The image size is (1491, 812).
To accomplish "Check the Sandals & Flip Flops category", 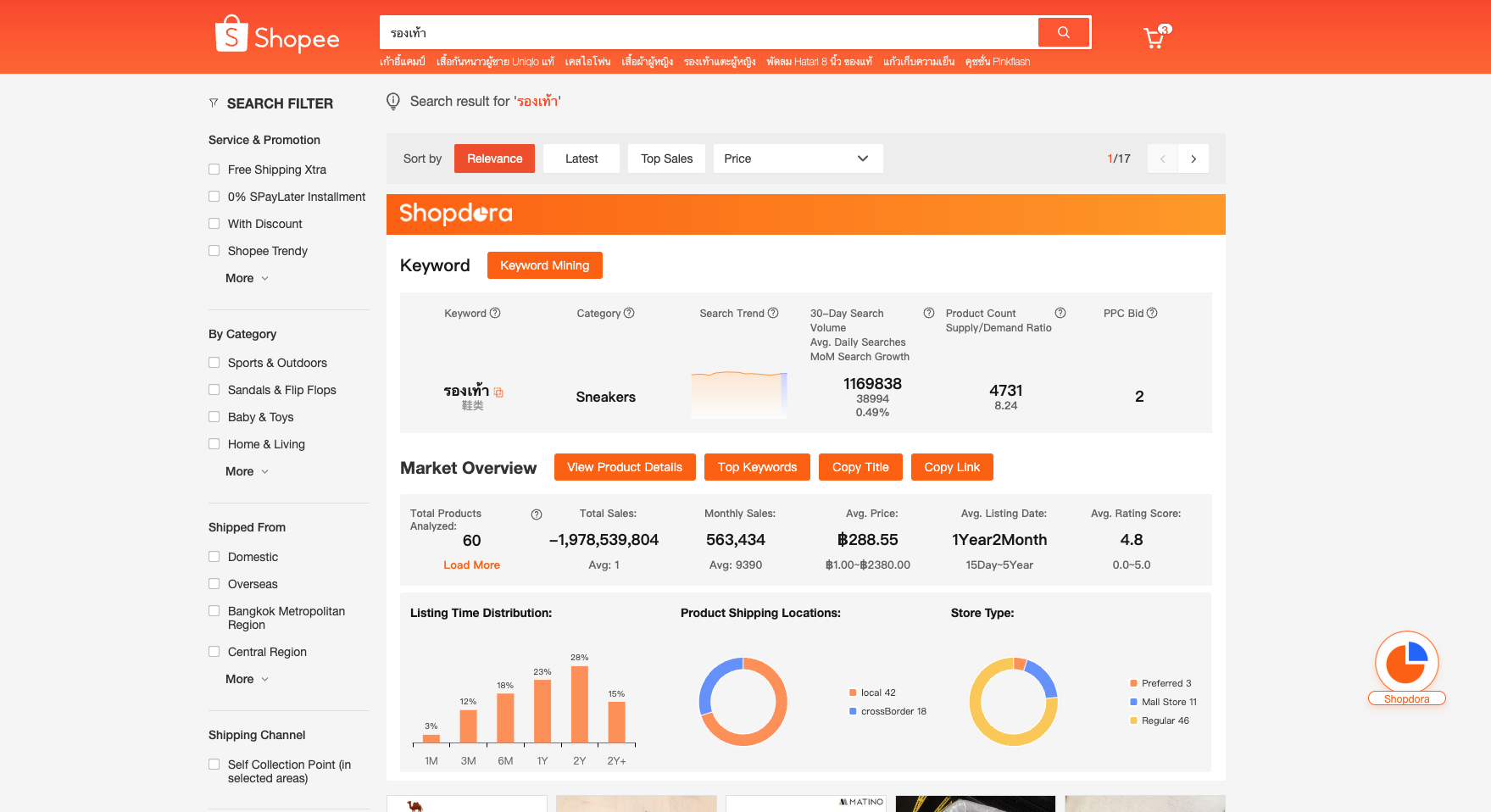I will [x=214, y=390].
